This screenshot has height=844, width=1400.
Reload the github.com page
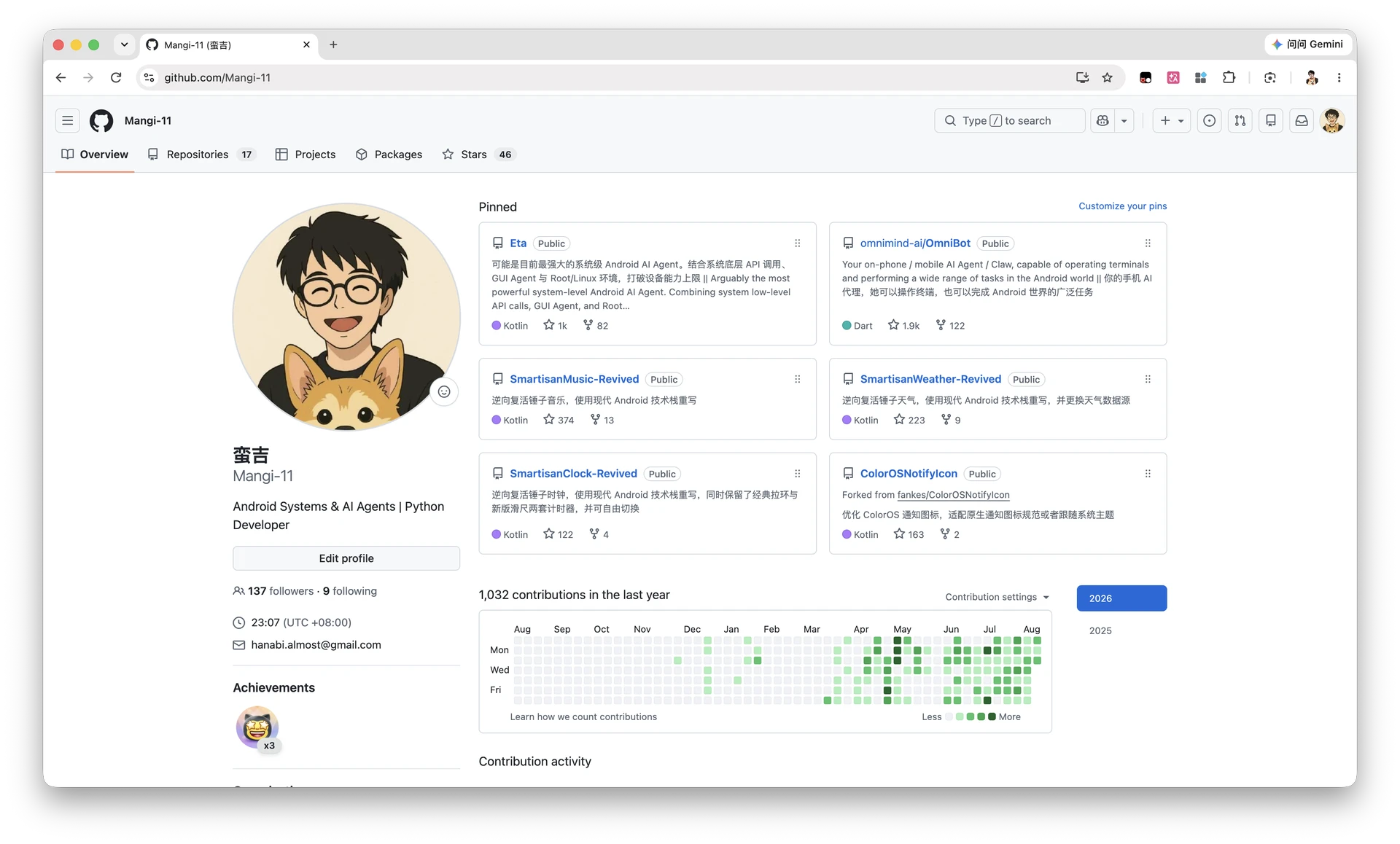pyautogui.click(x=116, y=78)
